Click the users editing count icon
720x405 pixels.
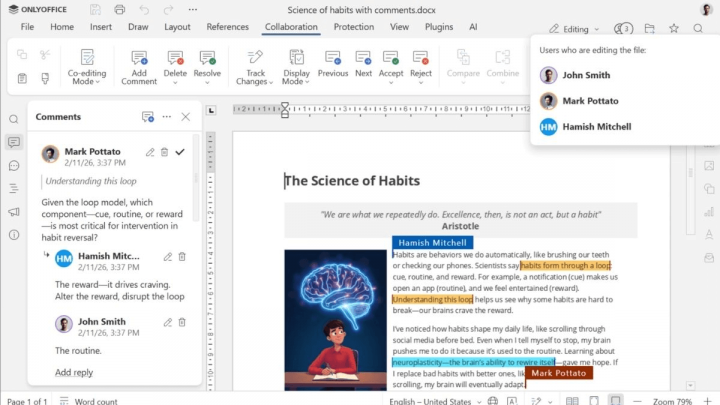[624, 29]
